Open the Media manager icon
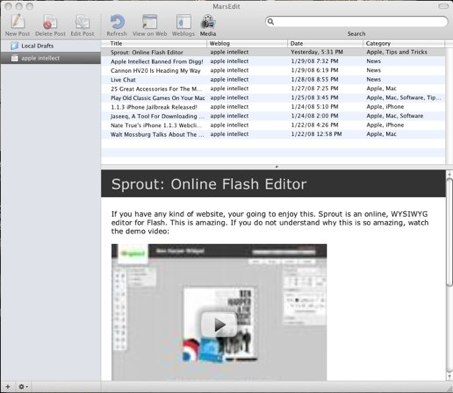Image resolution: width=453 pixels, height=393 pixels. point(208,22)
